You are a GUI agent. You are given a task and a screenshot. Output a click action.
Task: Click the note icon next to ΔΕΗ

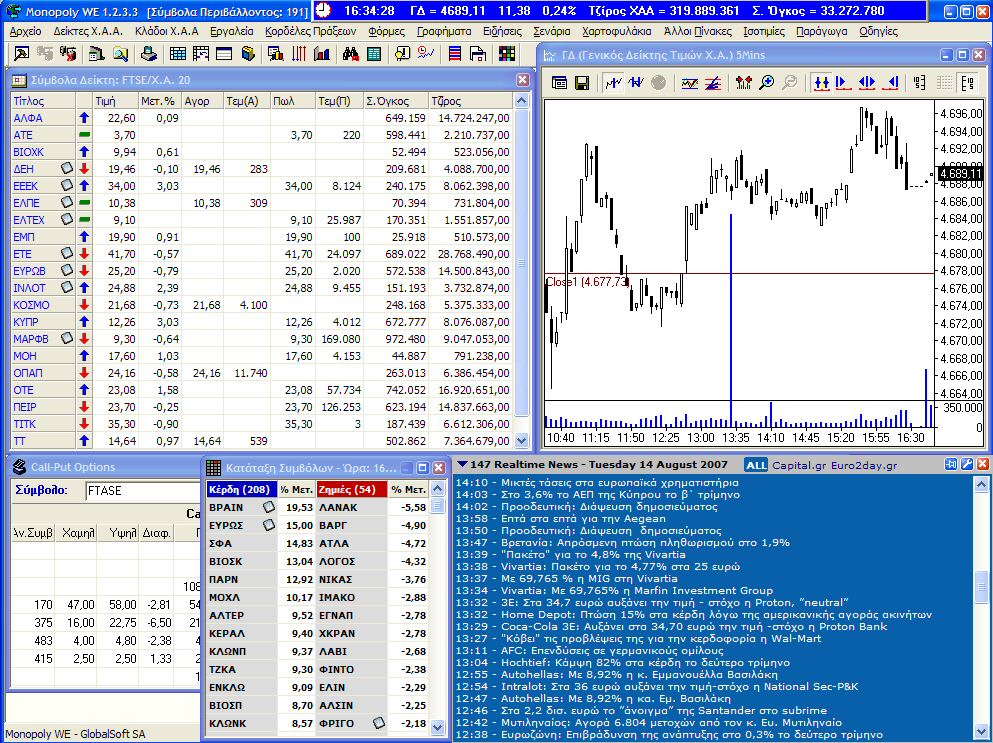point(67,168)
